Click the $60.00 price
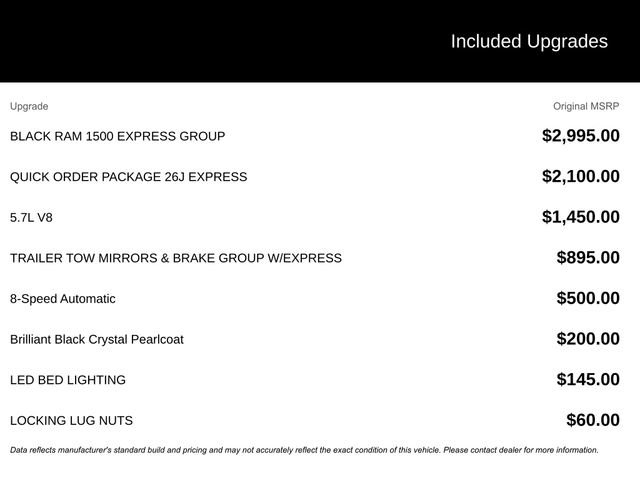 [592, 421]
